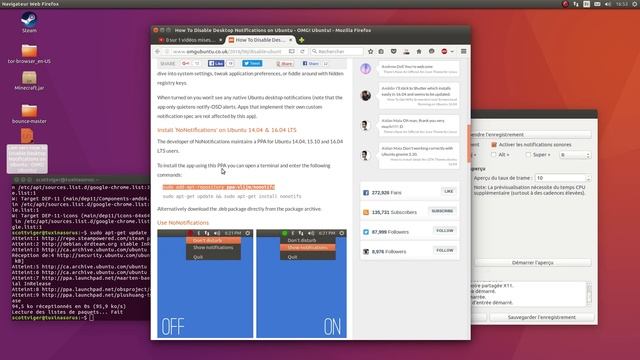This screenshot has width=640, height=360.
Task: Click the 'sudo apt-get update' command line in article
Action: [x=232, y=196]
